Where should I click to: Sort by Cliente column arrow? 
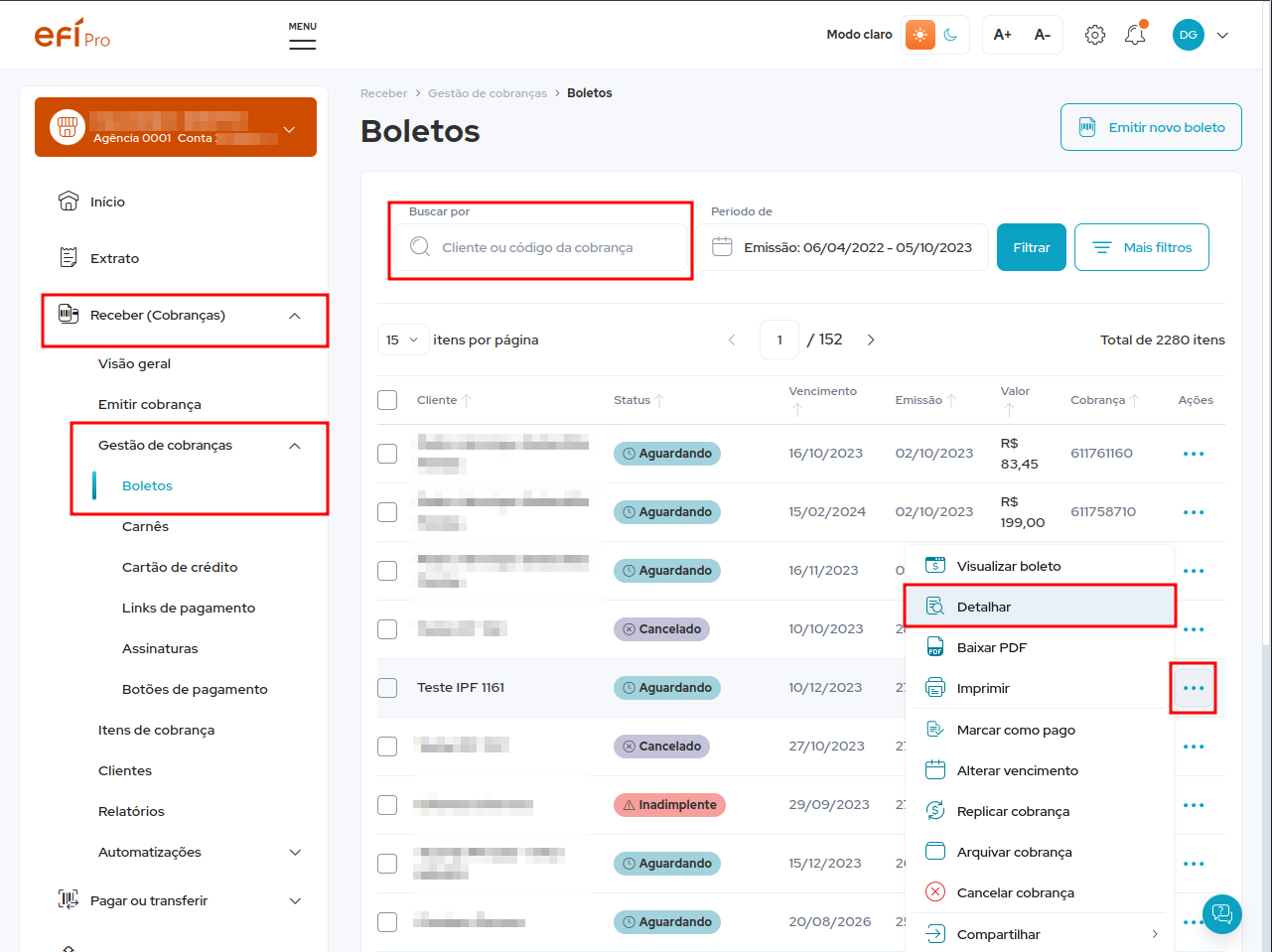click(x=467, y=401)
